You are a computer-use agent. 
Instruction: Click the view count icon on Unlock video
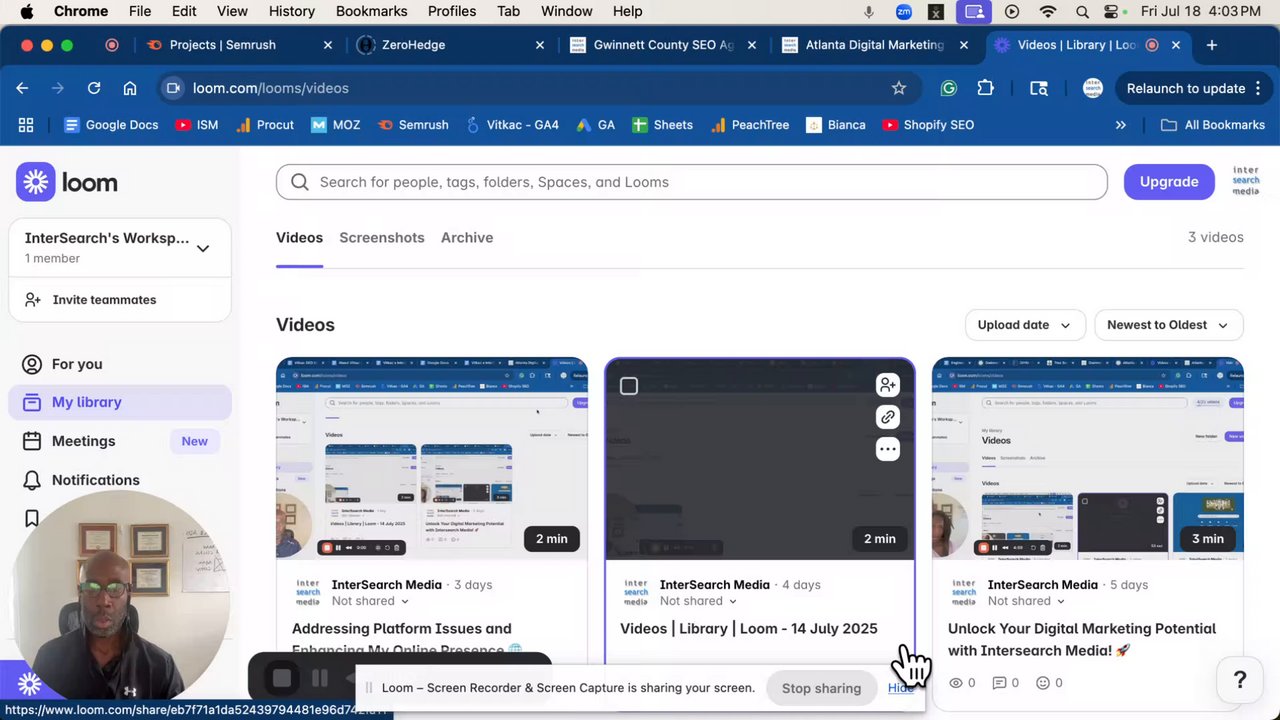[956, 683]
